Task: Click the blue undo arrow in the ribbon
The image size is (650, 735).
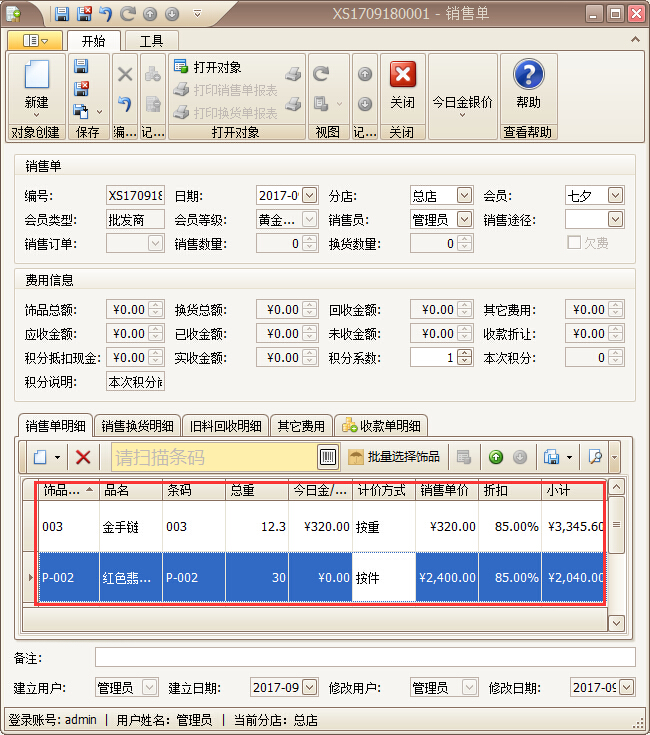Action: pyautogui.click(x=125, y=103)
